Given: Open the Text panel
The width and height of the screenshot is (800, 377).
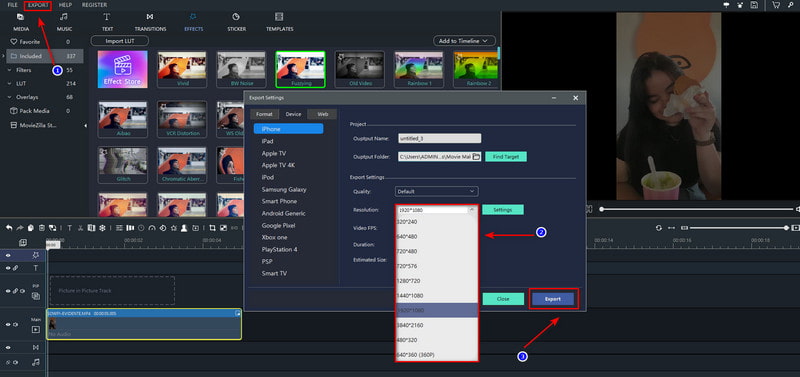Looking at the screenshot, I should 107,22.
